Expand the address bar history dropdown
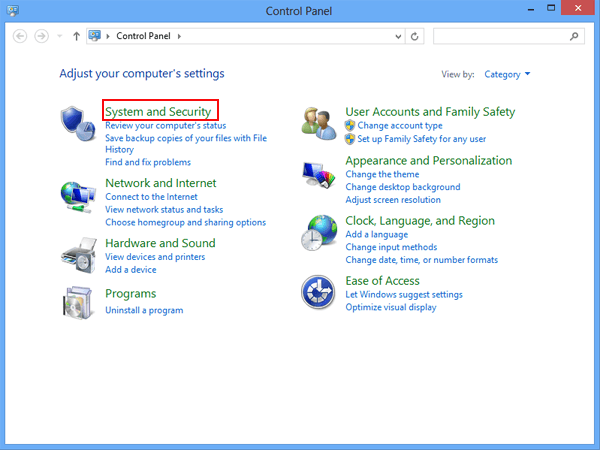 point(398,36)
